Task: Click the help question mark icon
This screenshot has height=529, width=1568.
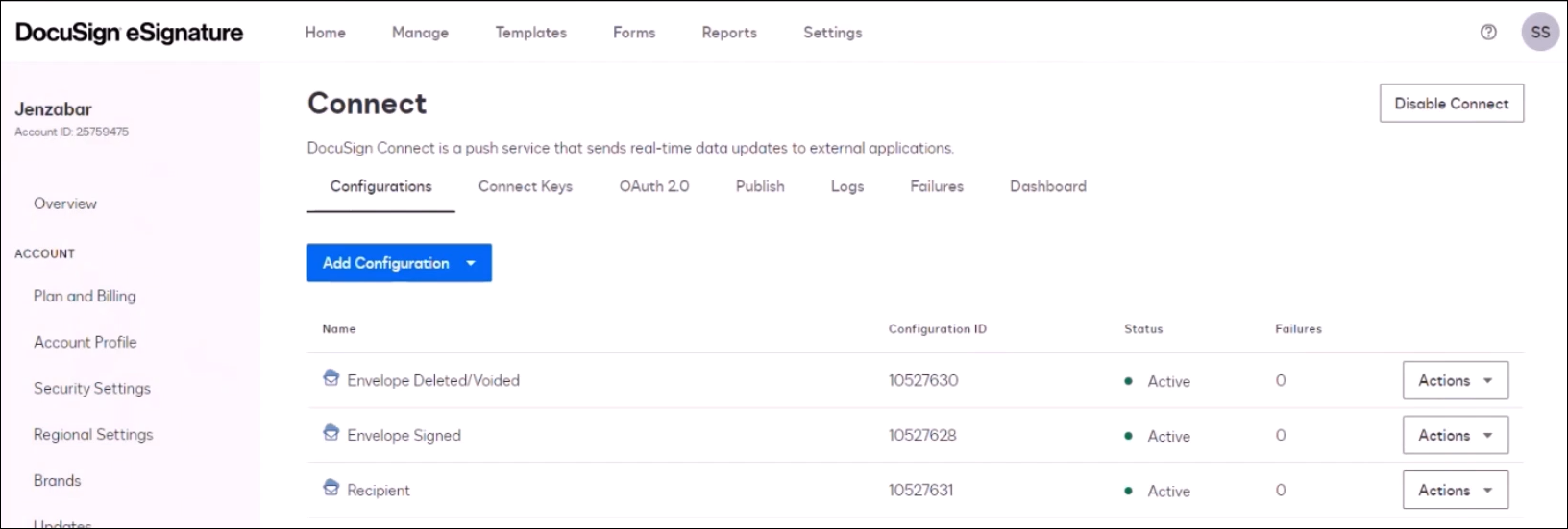Action: 1488,32
